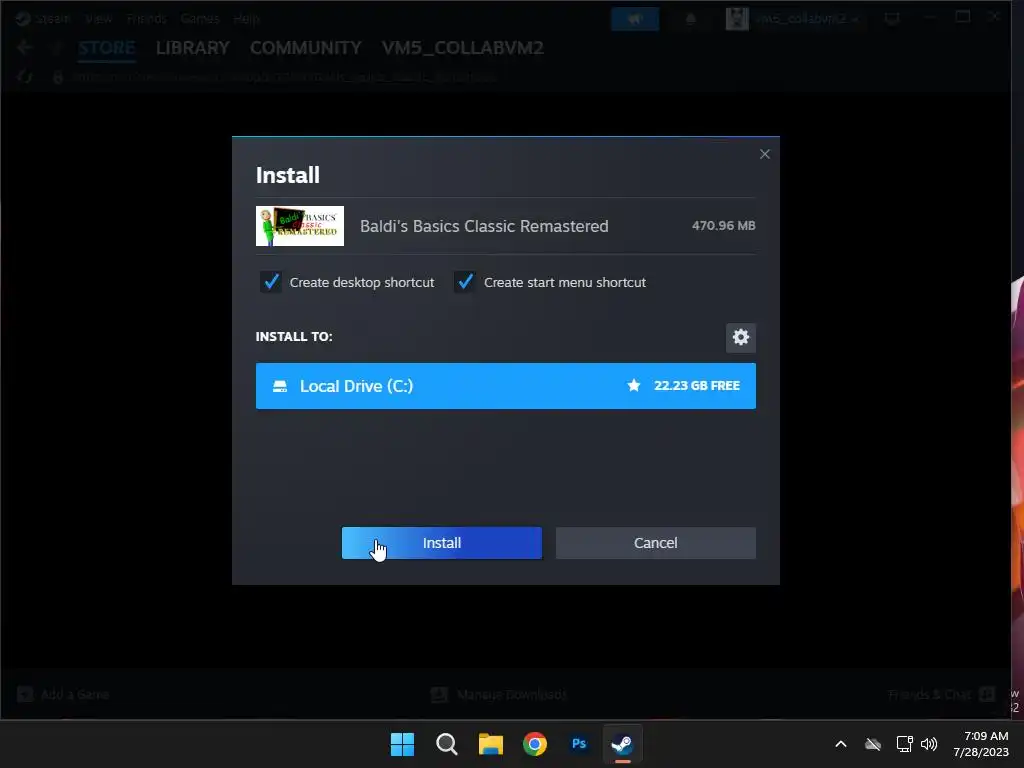
Task: Open File Explorer from taskbar
Action: click(490, 744)
